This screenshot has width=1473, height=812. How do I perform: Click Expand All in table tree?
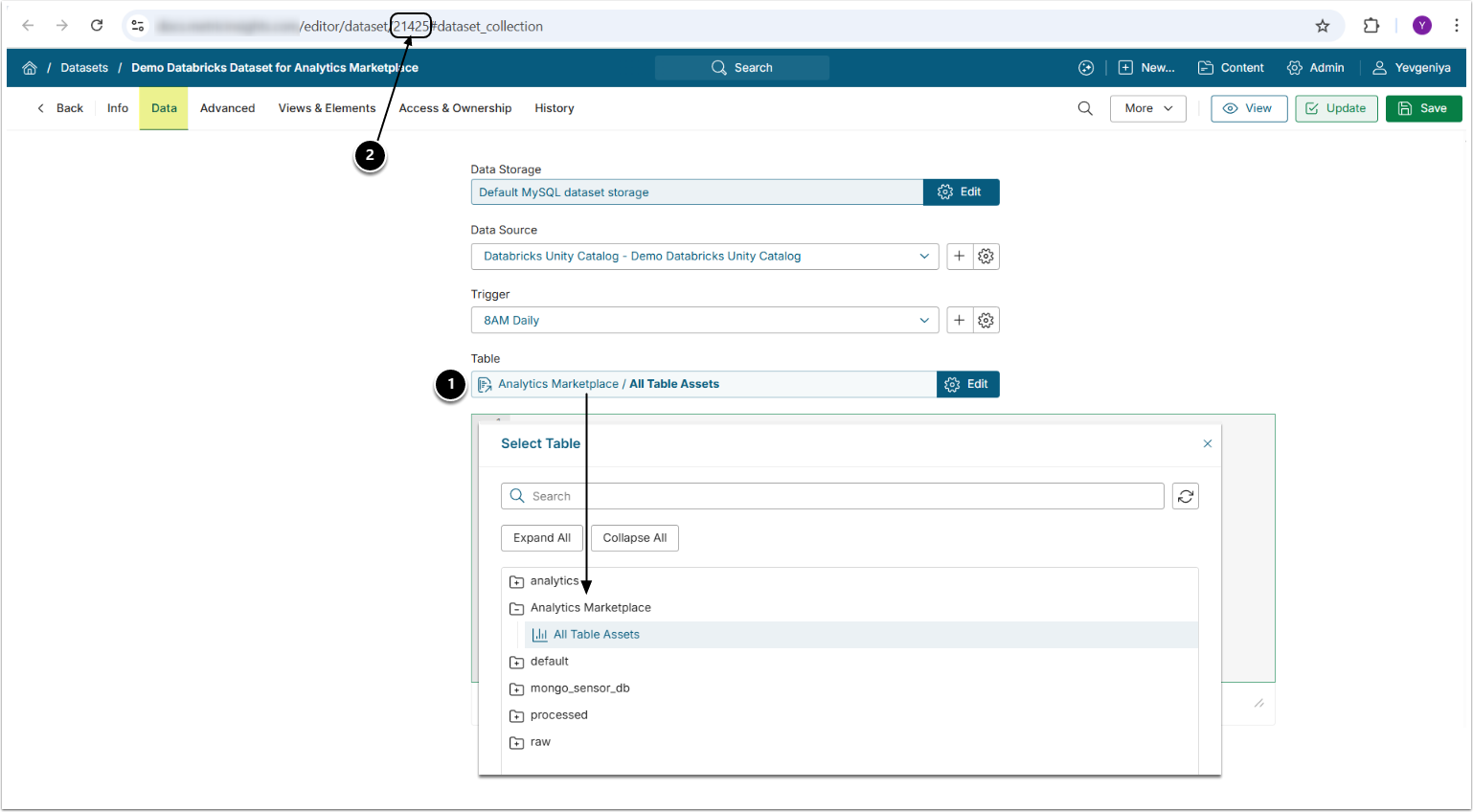[x=542, y=538]
